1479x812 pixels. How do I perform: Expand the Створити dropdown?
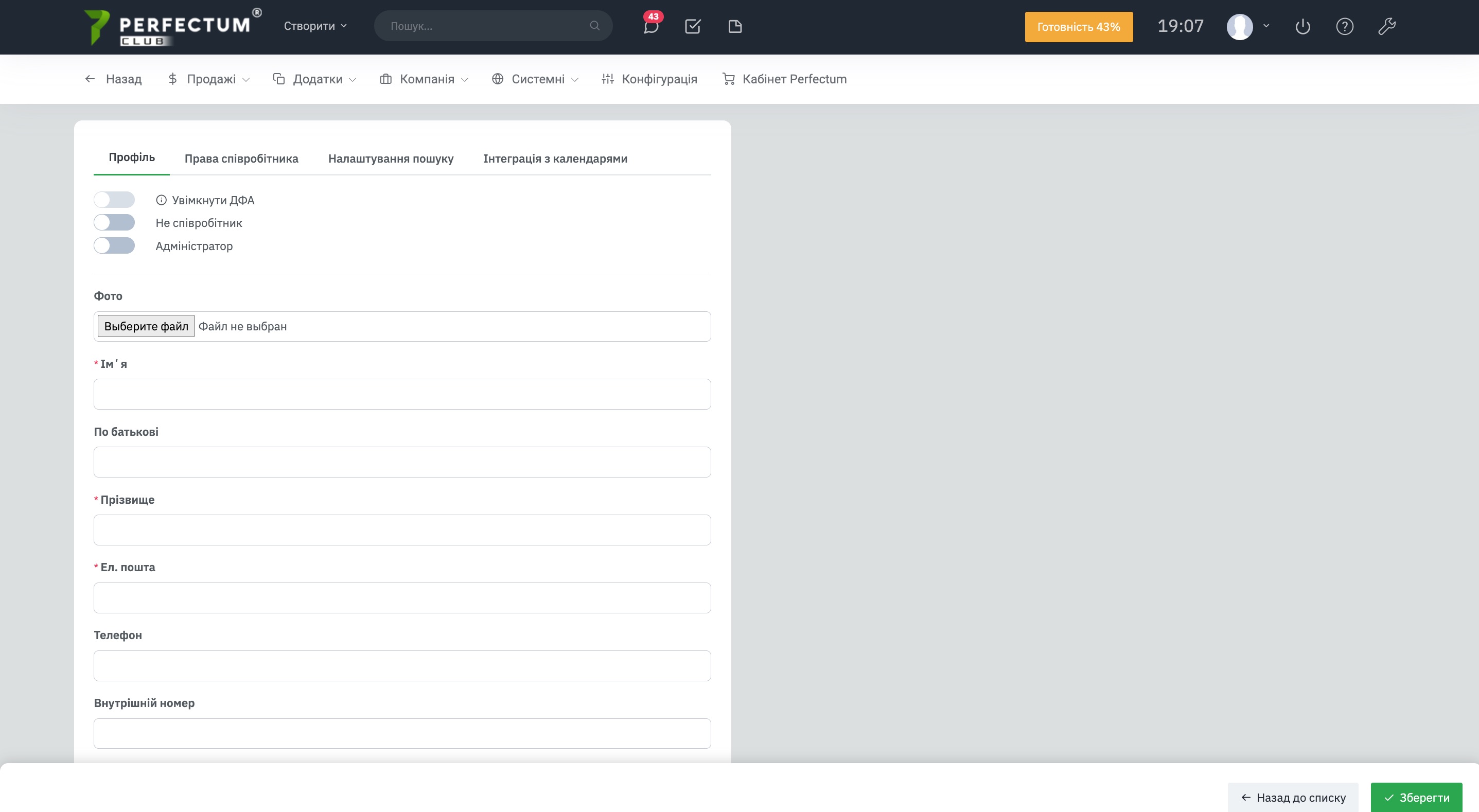[x=315, y=26]
